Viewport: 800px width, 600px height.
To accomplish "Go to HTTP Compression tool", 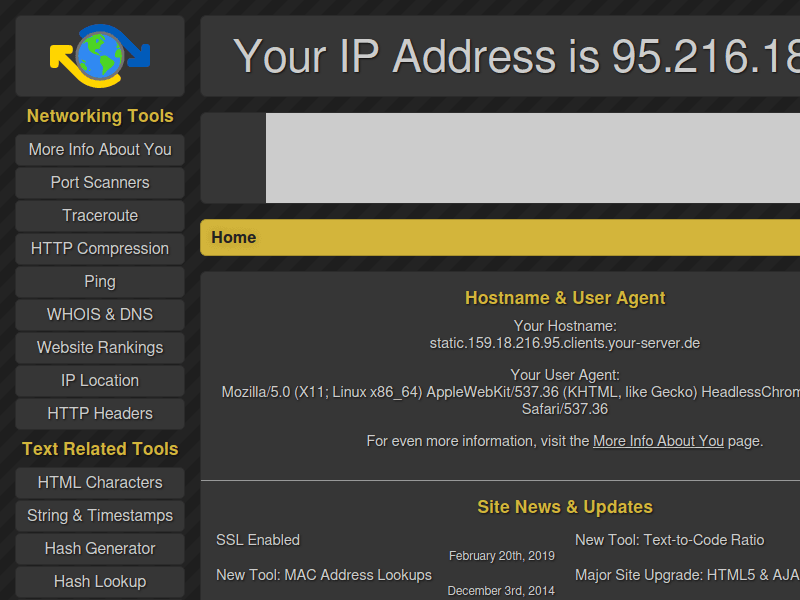I will tap(100, 249).
